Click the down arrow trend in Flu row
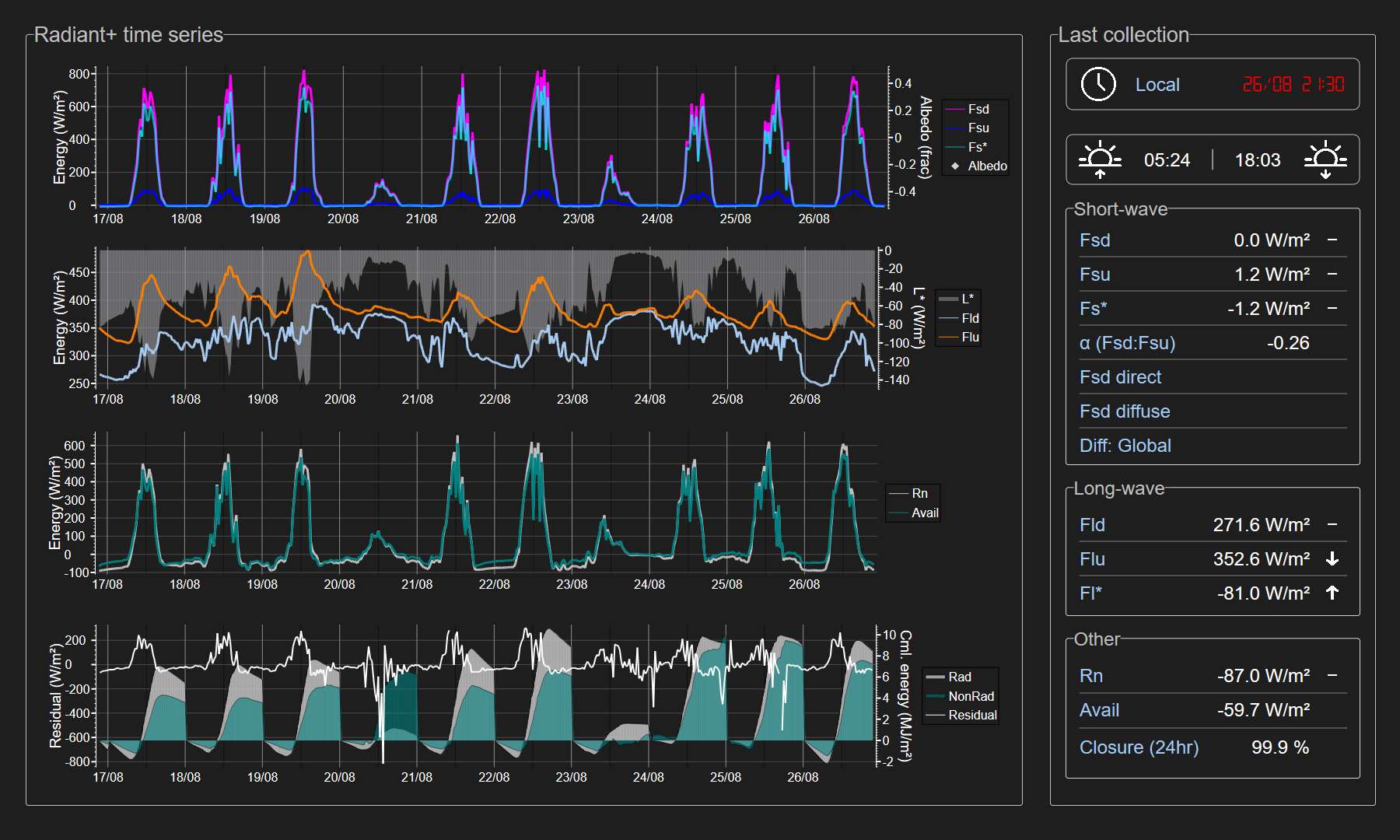This screenshot has width=1400, height=840. [1332, 559]
